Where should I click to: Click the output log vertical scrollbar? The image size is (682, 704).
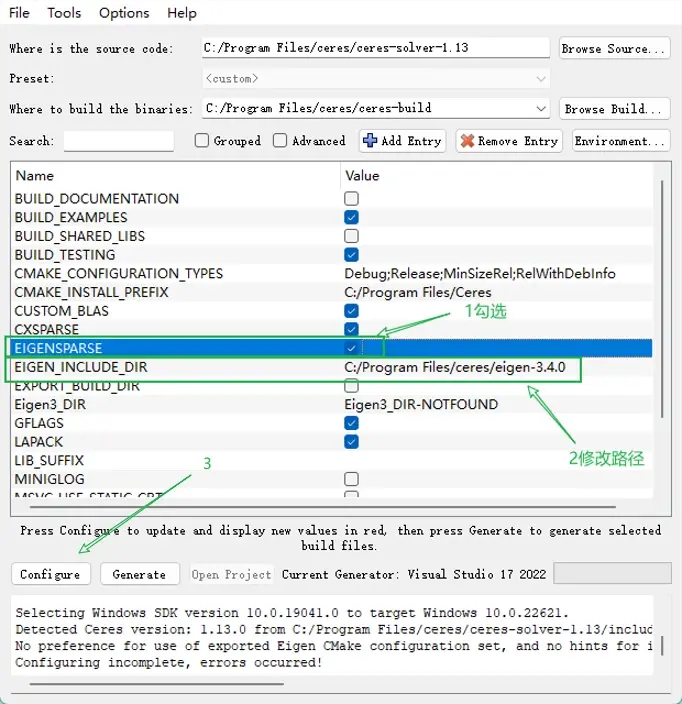pos(662,646)
